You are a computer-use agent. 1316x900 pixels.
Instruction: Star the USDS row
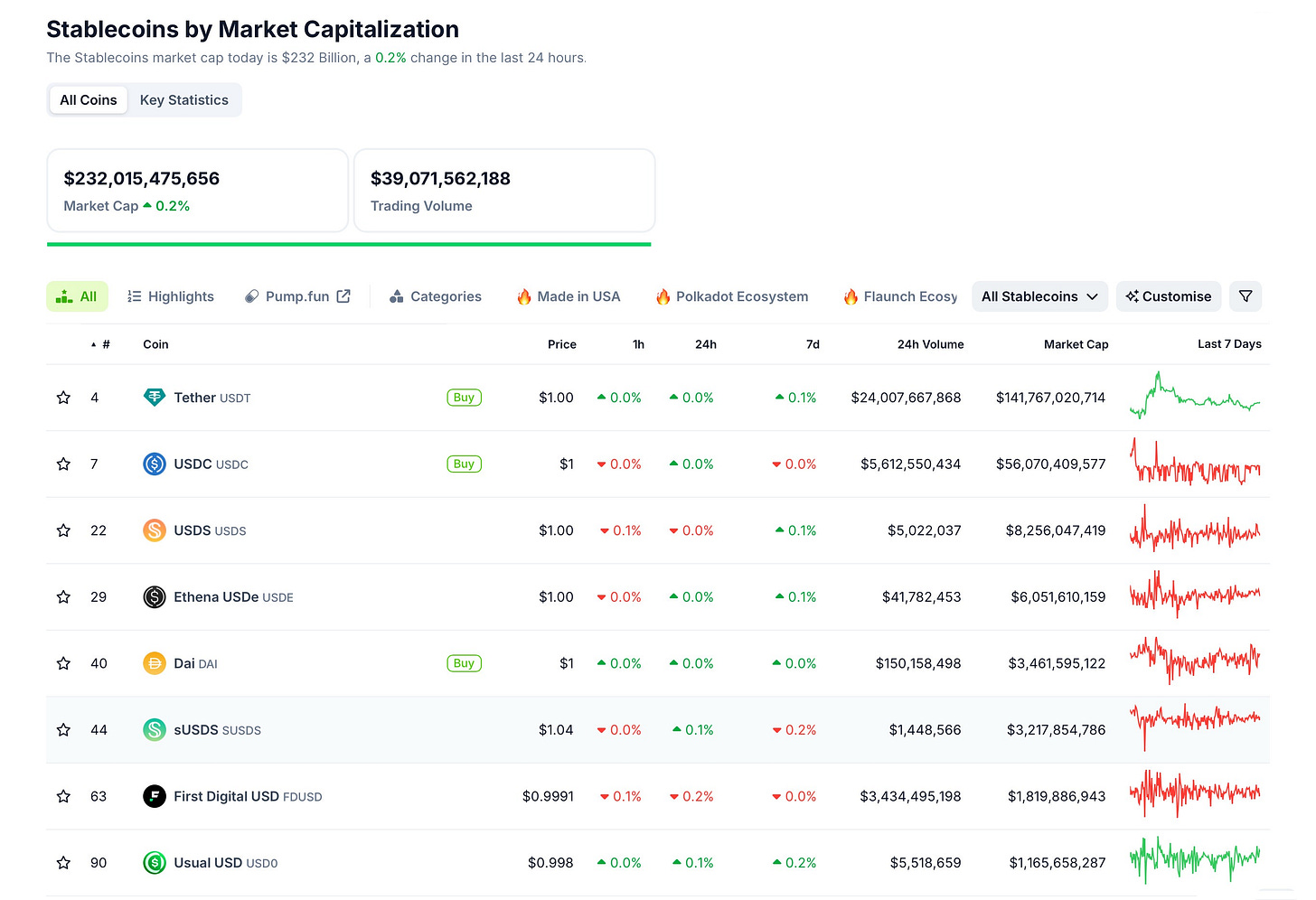(63, 530)
